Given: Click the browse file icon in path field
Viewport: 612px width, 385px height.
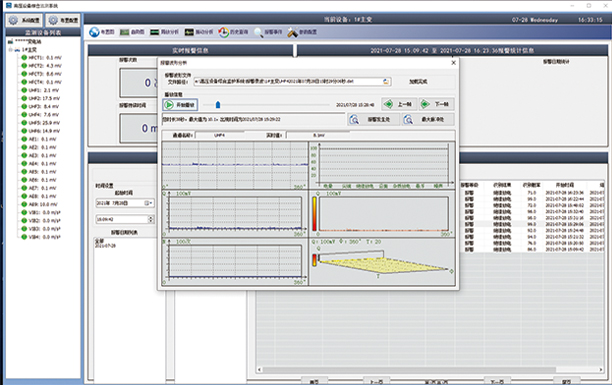Looking at the screenshot, I should click(386, 82).
